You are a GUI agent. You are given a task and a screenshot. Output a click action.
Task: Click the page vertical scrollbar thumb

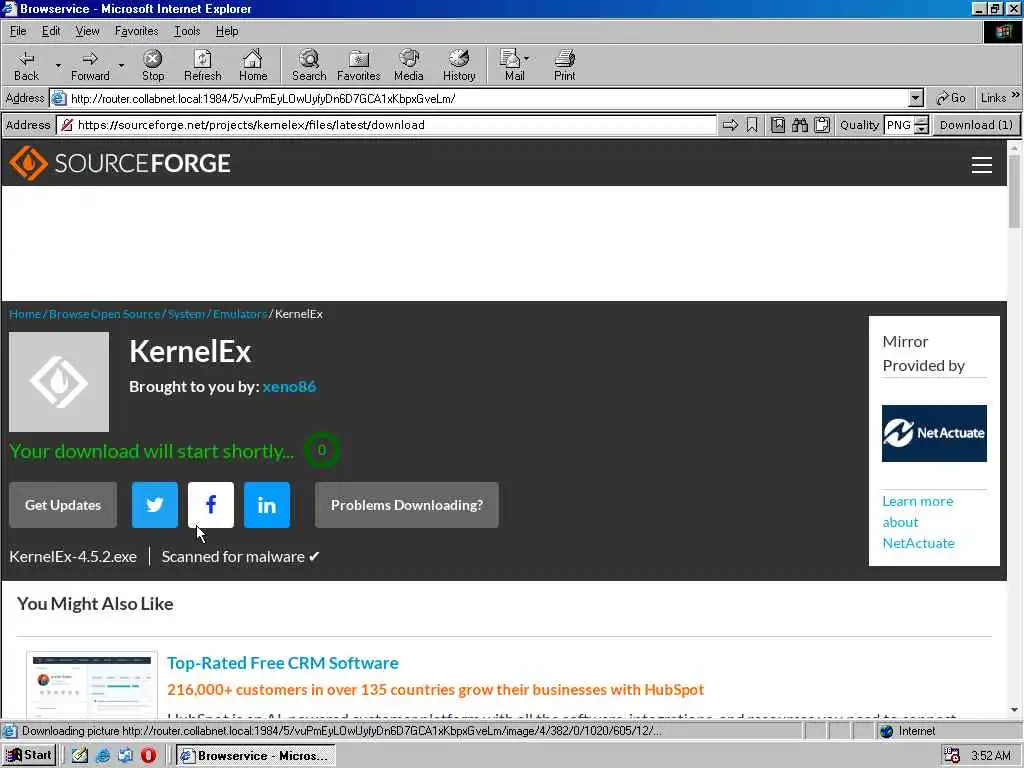click(x=1014, y=191)
